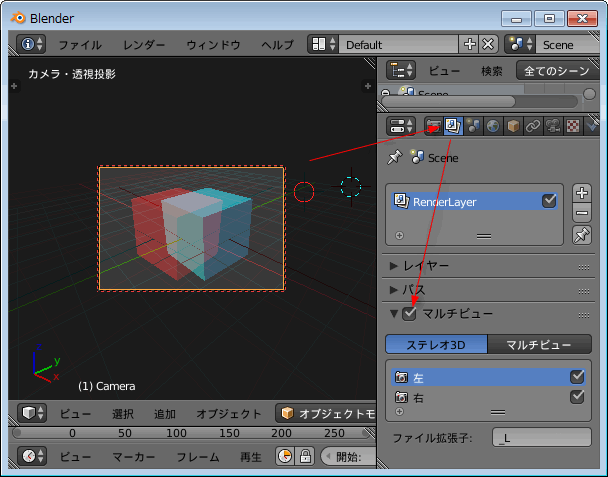The width and height of the screenshot is (608, 477).
Task: Select the ステレオ3D mode button
Action: (x=436, y=344)
